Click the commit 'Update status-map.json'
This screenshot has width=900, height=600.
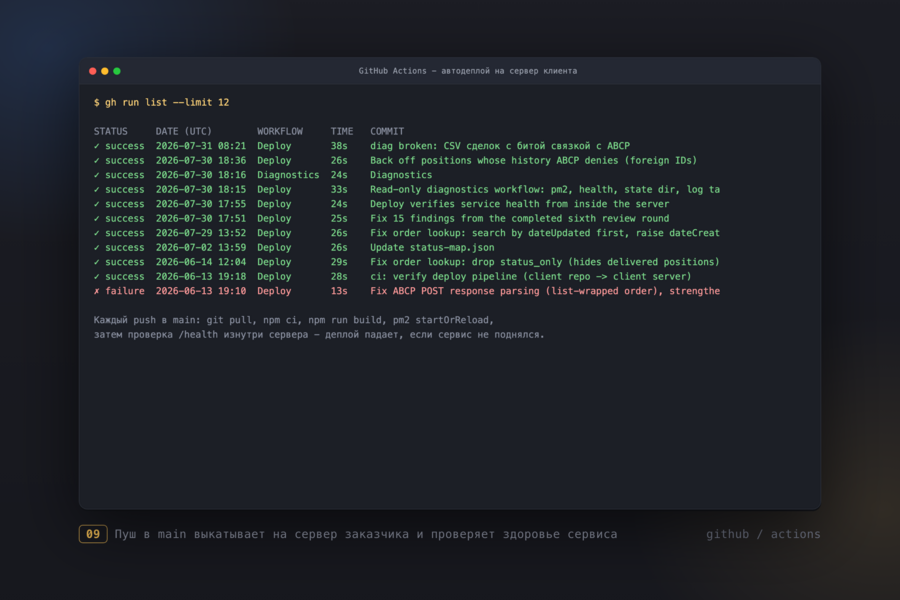click(x=432, y=247)
